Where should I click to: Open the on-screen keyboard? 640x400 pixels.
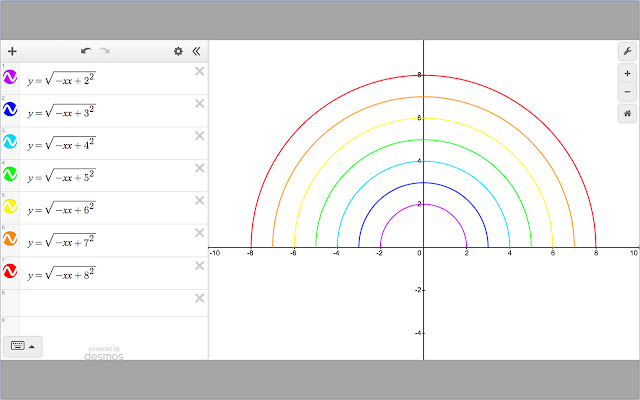[18, 346]
